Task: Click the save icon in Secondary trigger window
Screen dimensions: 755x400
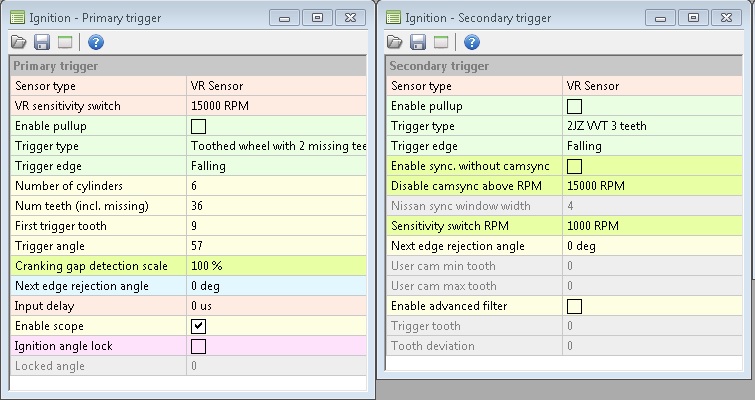Action: pos(418,42)
